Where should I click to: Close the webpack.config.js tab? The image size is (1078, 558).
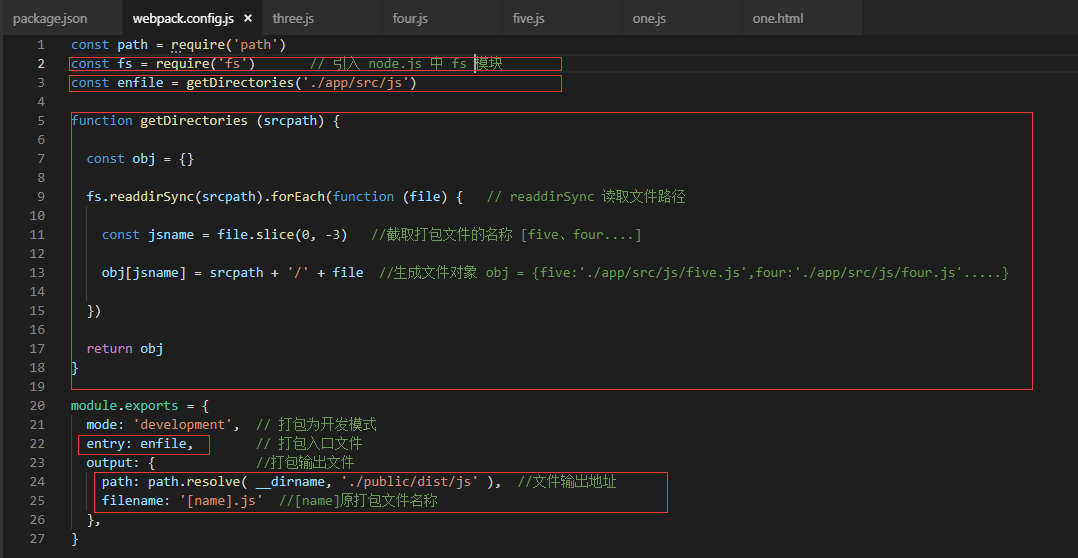click(x=247, y=18)
